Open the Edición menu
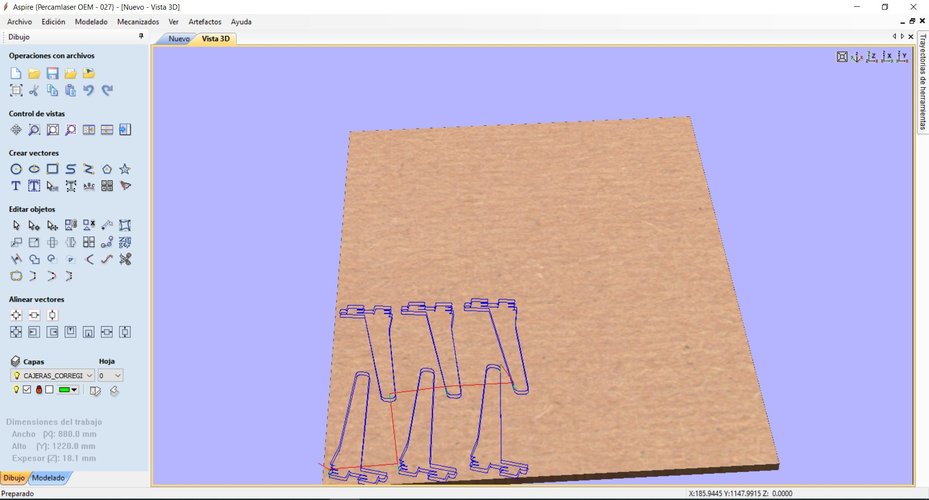This screenshot has height=500, width=929. tap(53, 22)
